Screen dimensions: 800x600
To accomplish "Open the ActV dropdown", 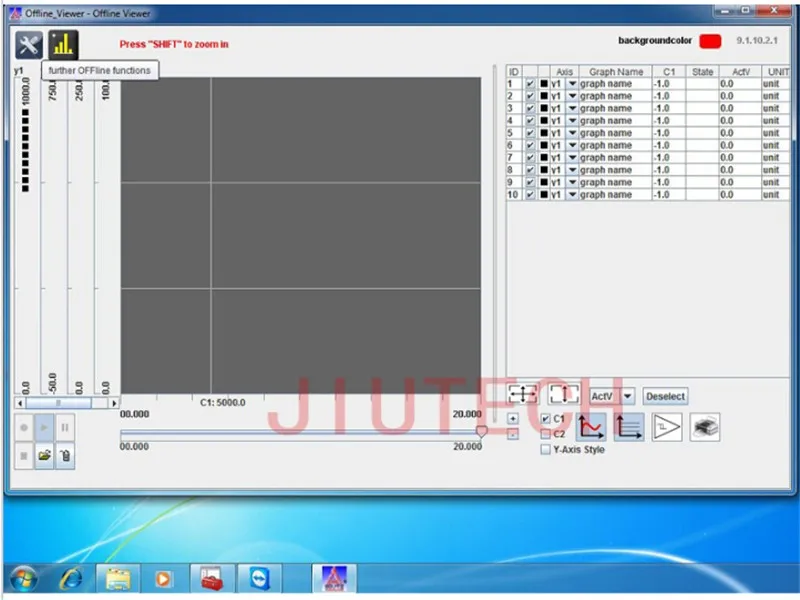I will 628,396.
